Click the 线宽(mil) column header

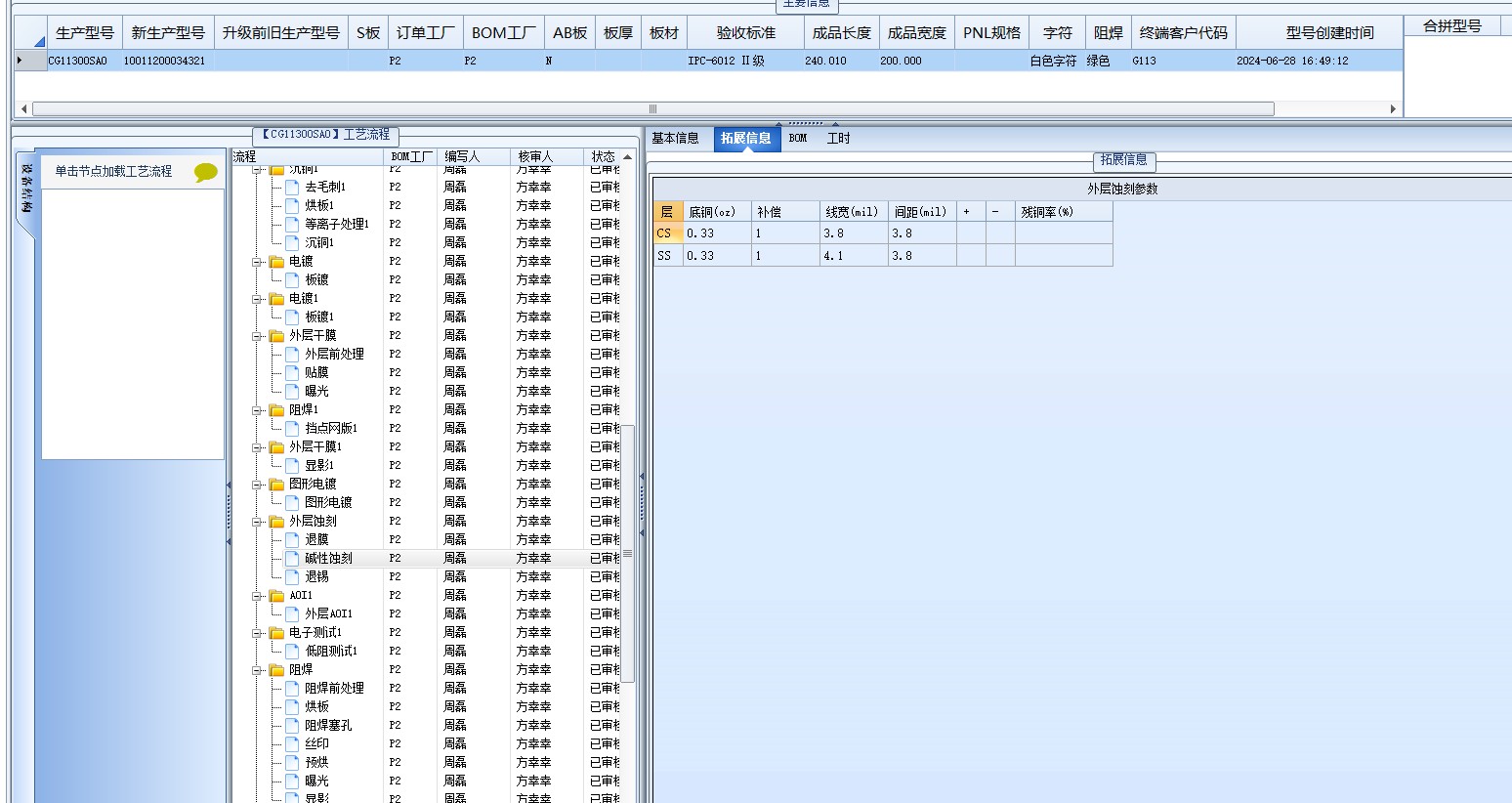point(852,212)
